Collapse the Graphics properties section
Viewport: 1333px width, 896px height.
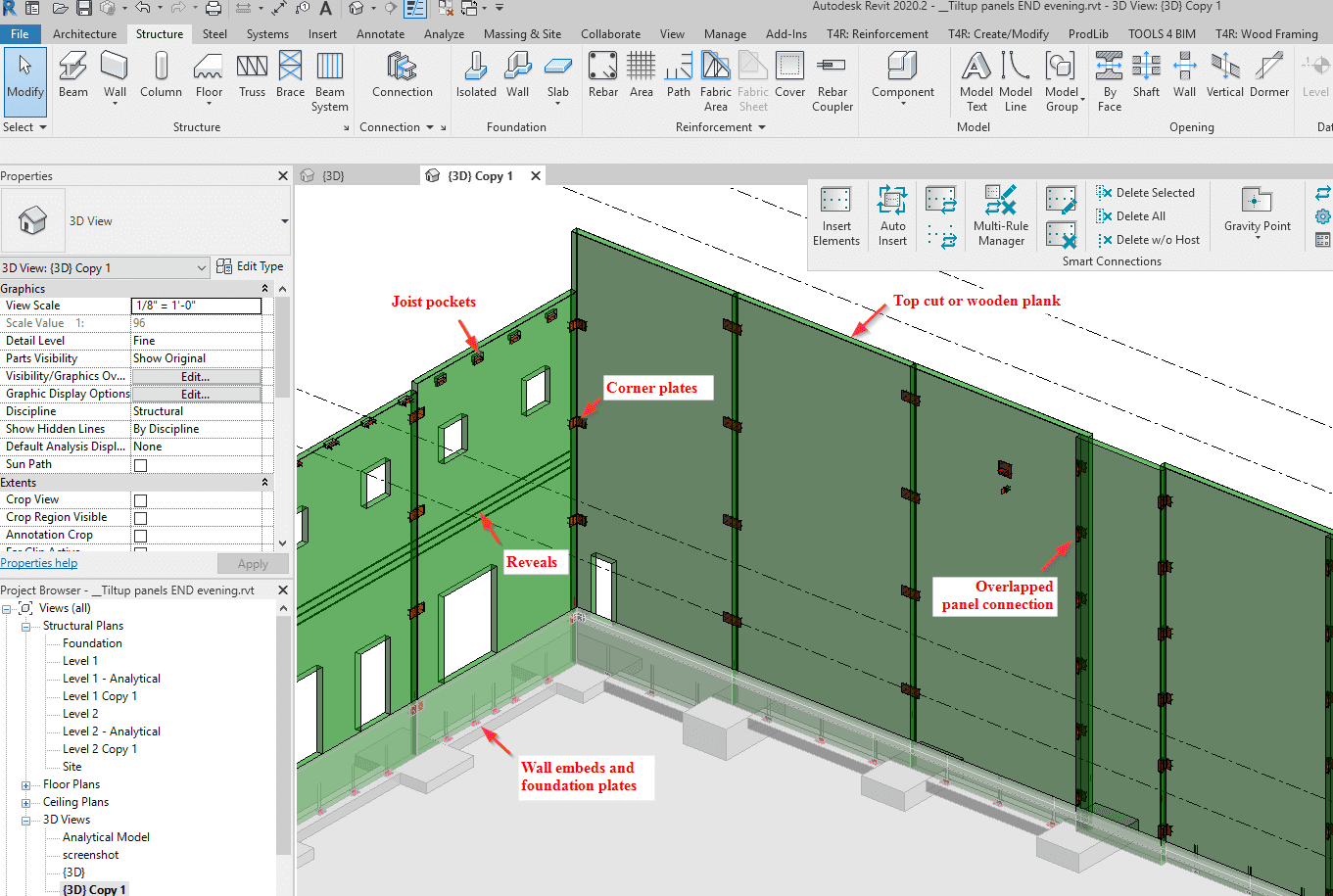pos(265,289)
